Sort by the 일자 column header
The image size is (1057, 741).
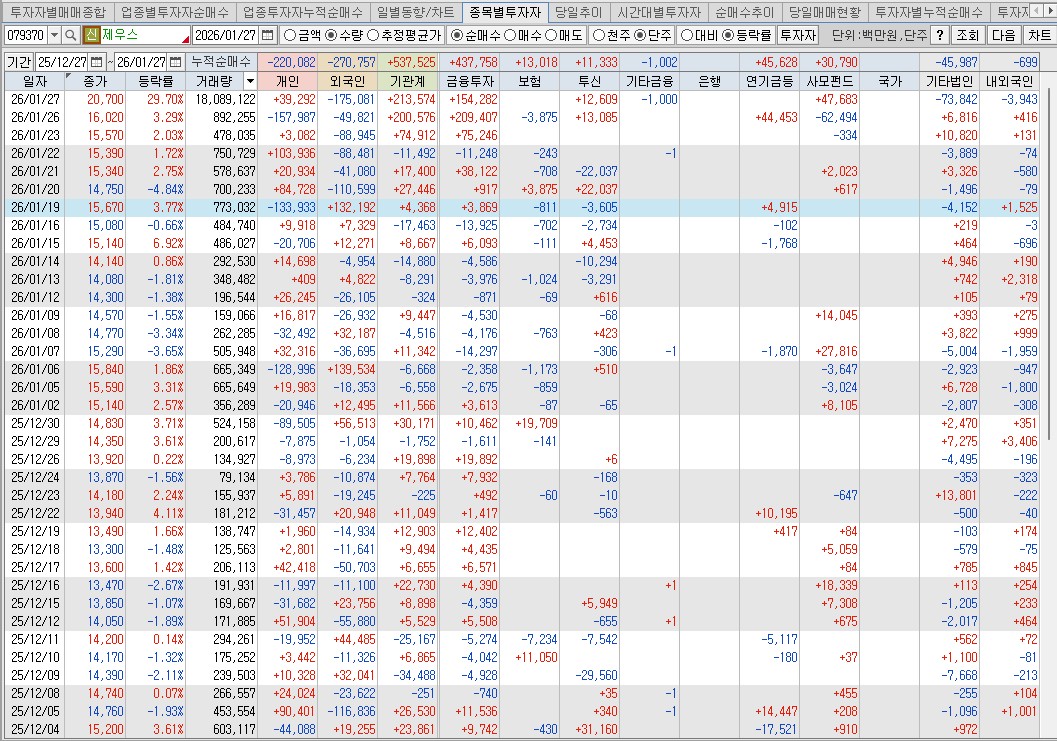(x=35, y=82)
